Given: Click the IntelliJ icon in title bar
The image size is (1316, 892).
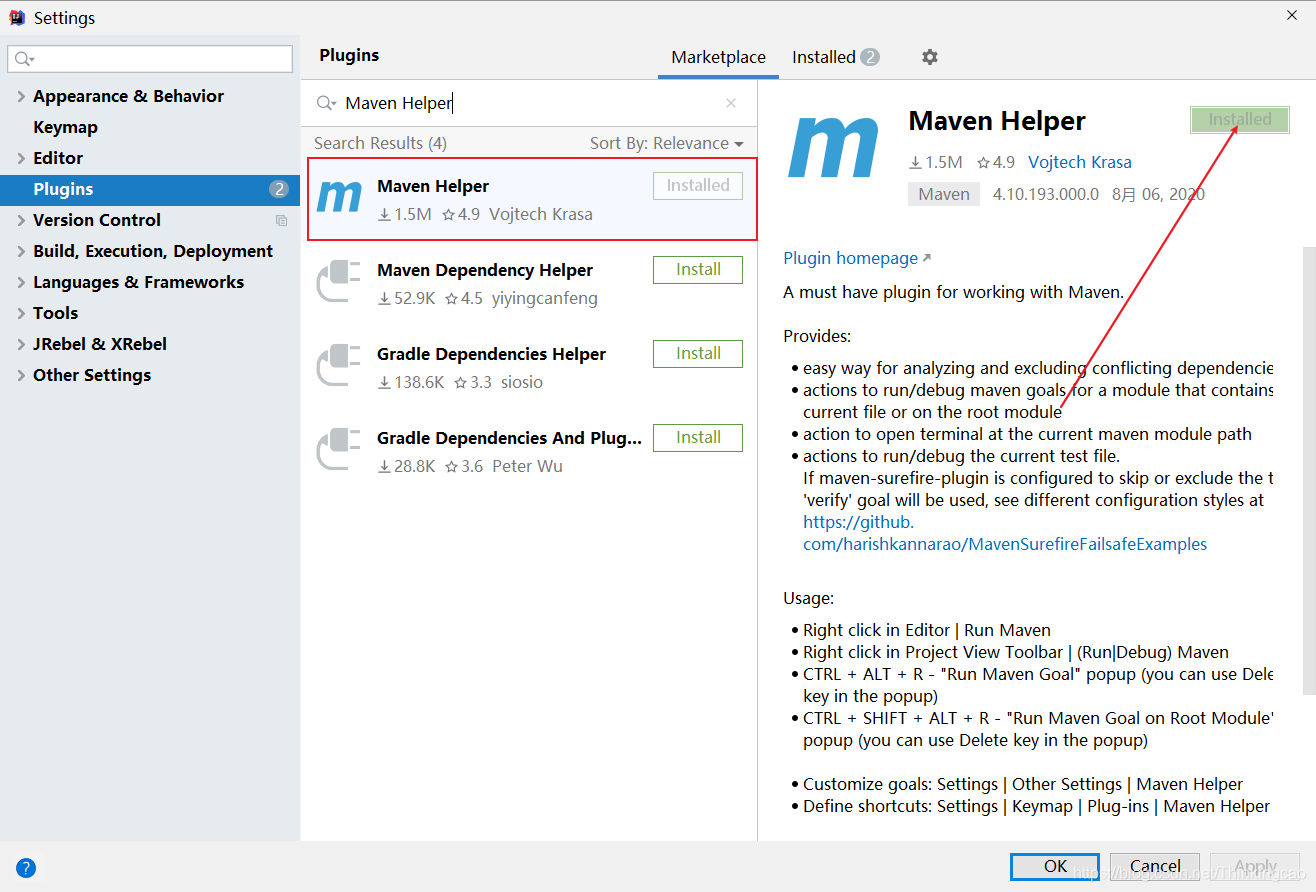Looking at the screenshot, I should pyautogui.click(x=17, y=17).
